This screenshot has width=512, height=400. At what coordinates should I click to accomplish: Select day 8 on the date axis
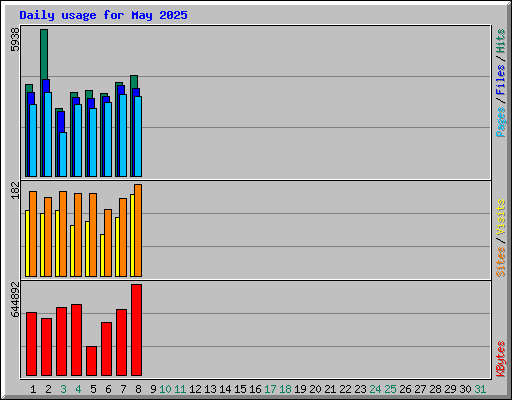[138, 389]
